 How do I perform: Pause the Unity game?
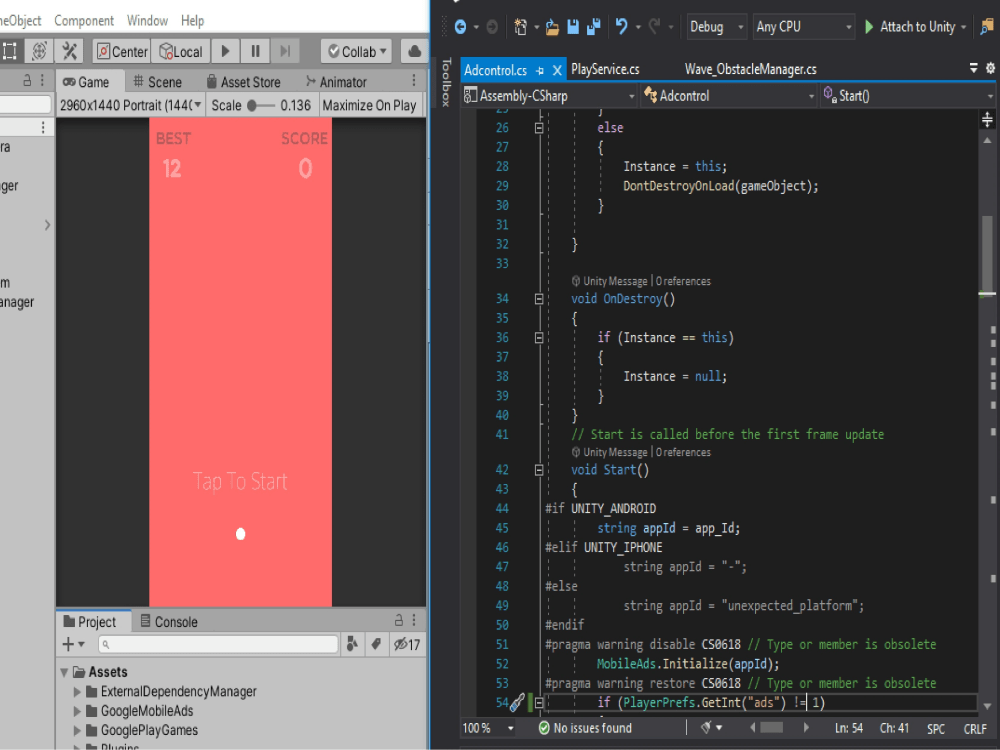pos(256,51)
